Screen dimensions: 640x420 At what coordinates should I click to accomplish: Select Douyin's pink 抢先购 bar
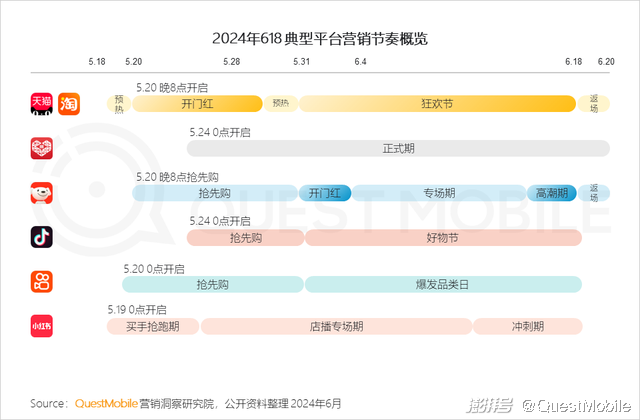[246, 238]
